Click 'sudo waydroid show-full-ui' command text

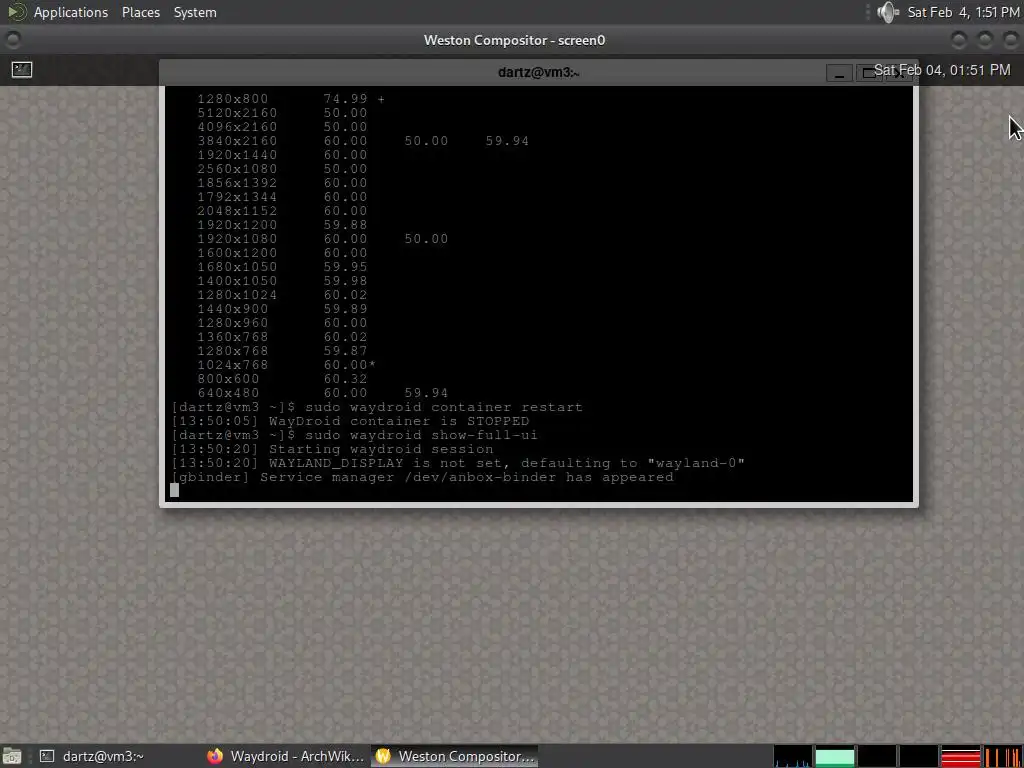[421, 435]
